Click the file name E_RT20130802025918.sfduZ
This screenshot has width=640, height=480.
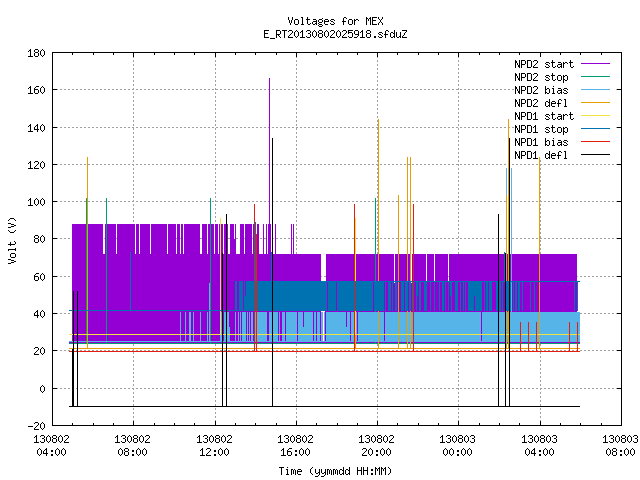[335, 34]
